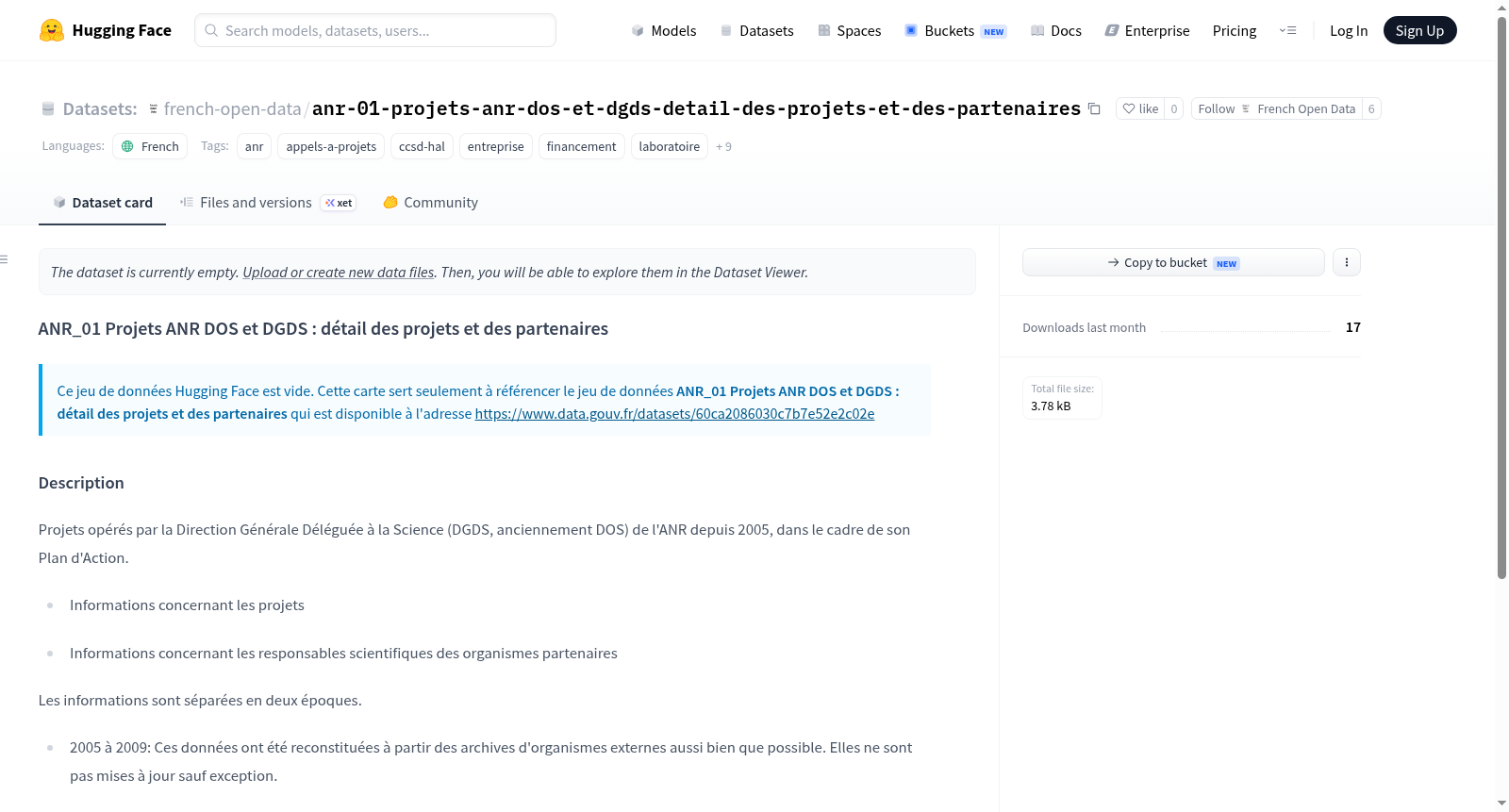Follow the data.gouv.fr dataset URL
Image resolution: width=1509 pixels, height=812 pixels.
(x=674, y=413)
